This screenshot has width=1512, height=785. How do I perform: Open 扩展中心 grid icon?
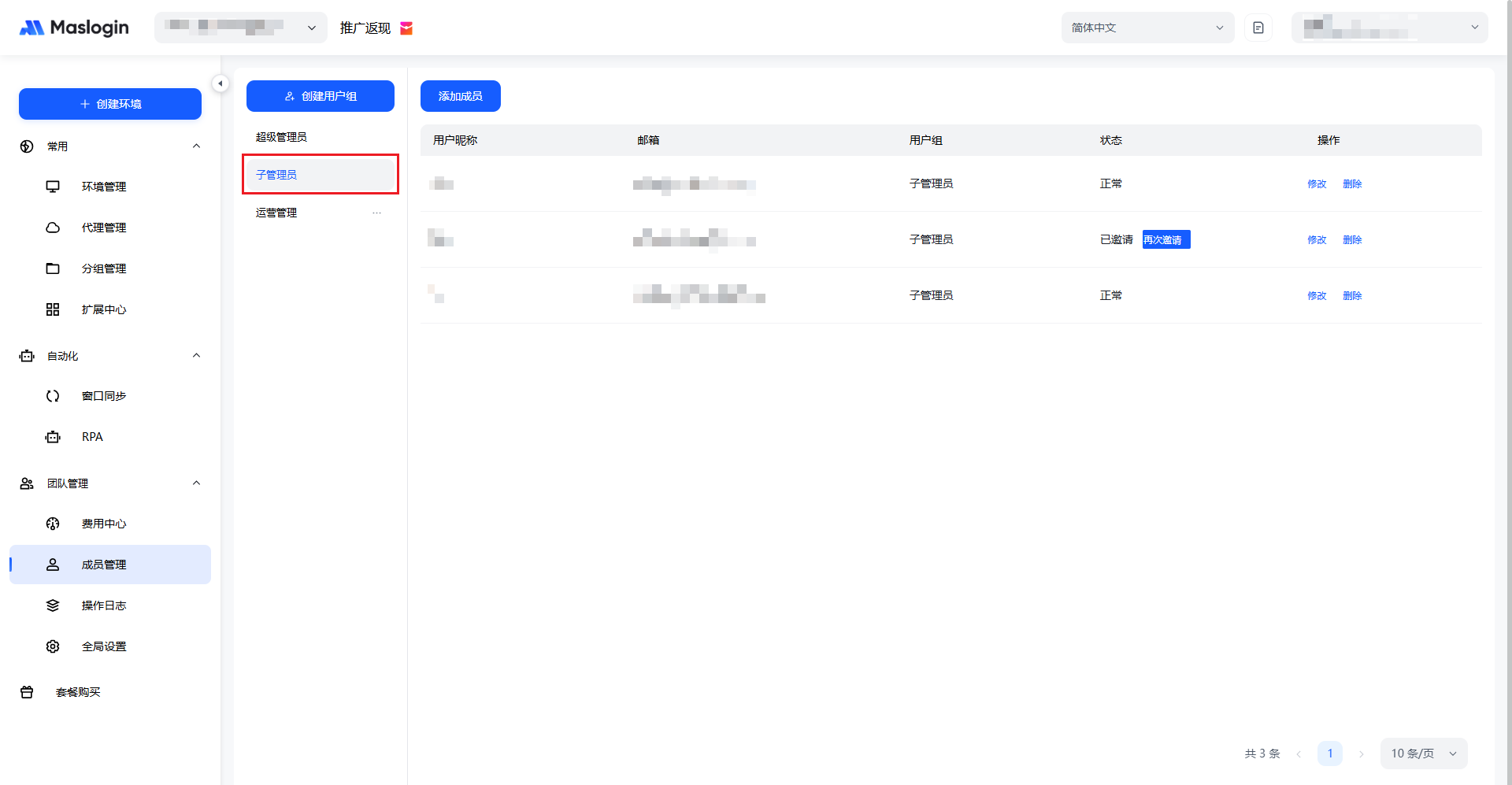(53, 309)
